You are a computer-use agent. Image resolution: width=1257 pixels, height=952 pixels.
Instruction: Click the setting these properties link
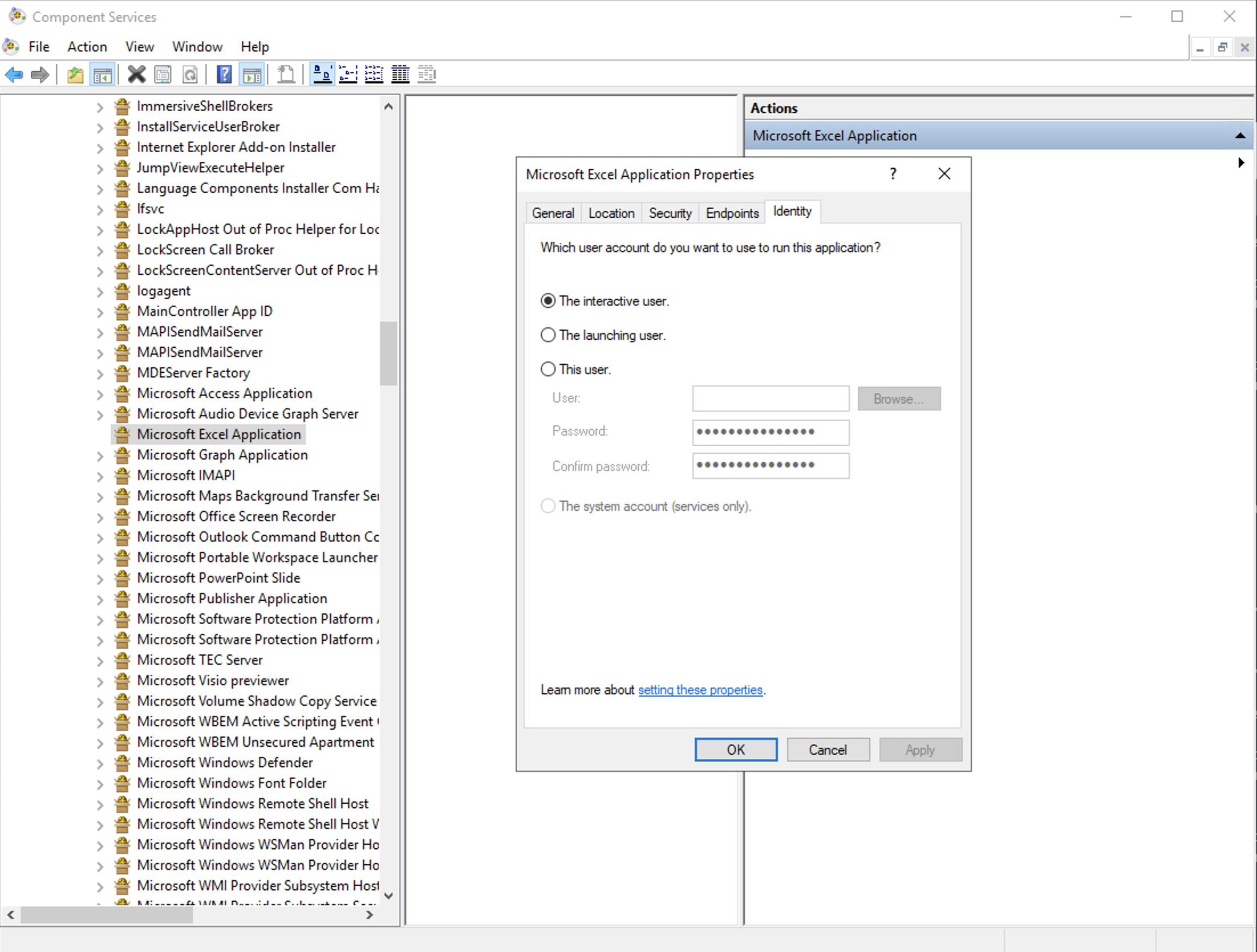pos(700,690)
